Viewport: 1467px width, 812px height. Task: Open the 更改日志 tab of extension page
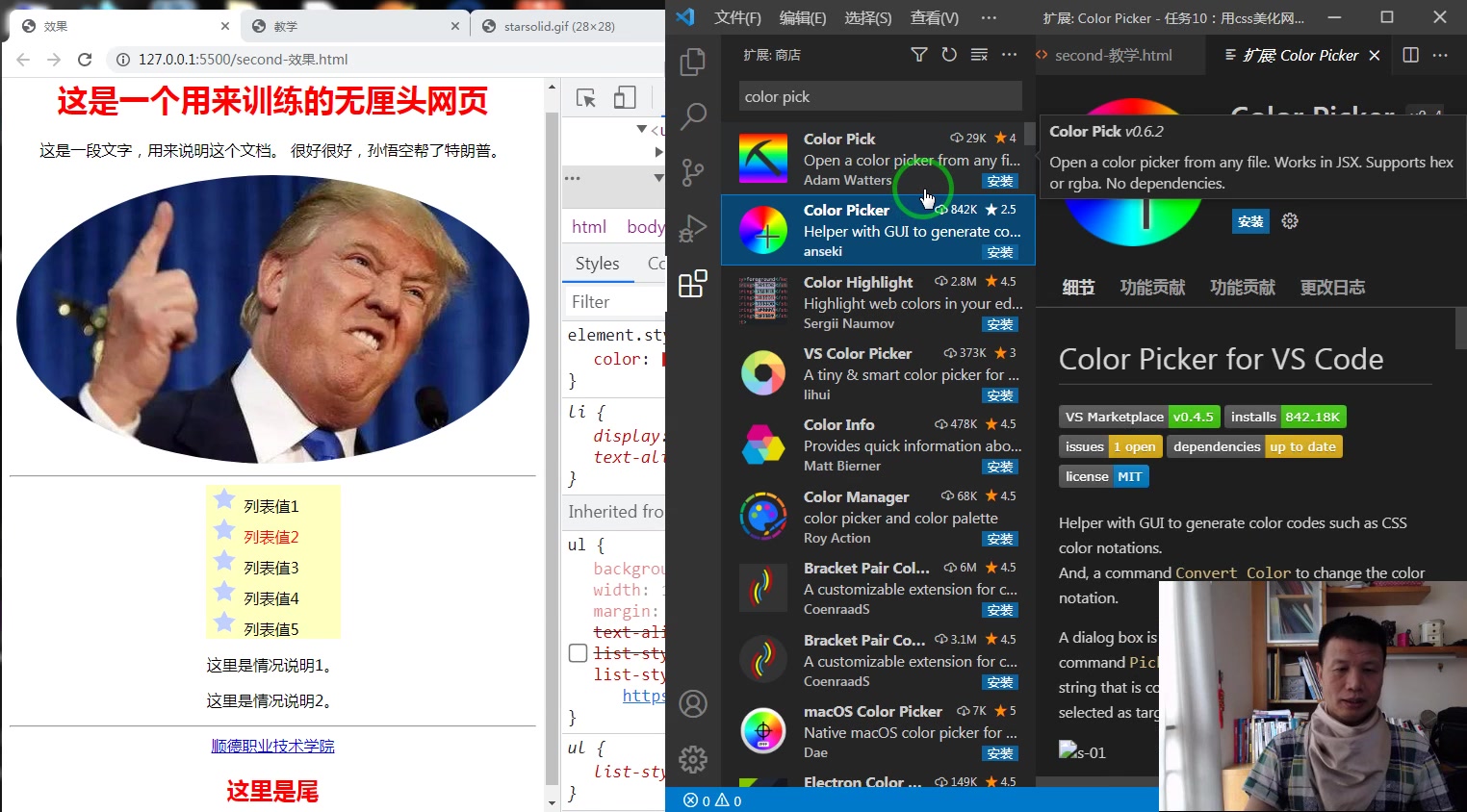[x=1332, y=287]
